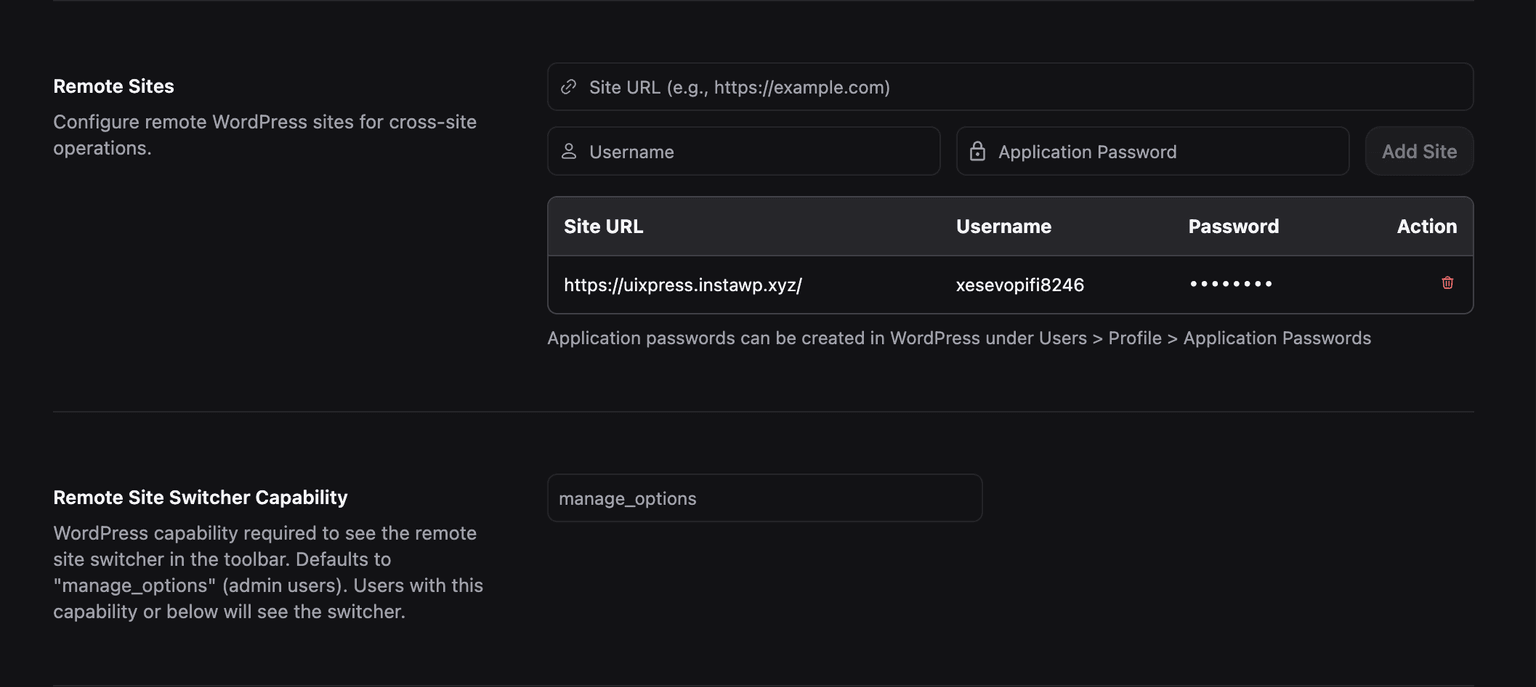
Task: Click the masked password dots in the table row
Action: click(1231, 284)
